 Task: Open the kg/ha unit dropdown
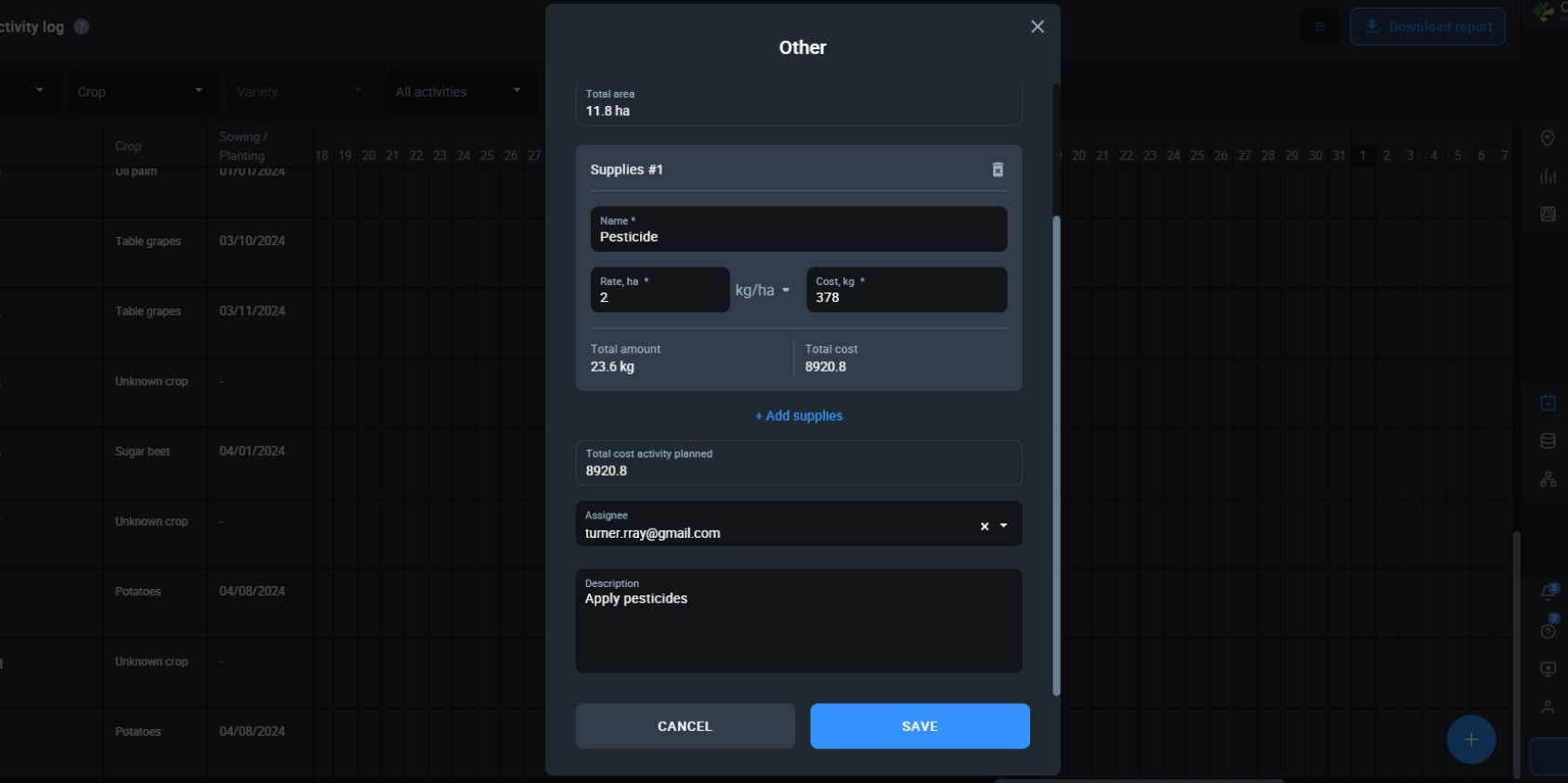763,290
